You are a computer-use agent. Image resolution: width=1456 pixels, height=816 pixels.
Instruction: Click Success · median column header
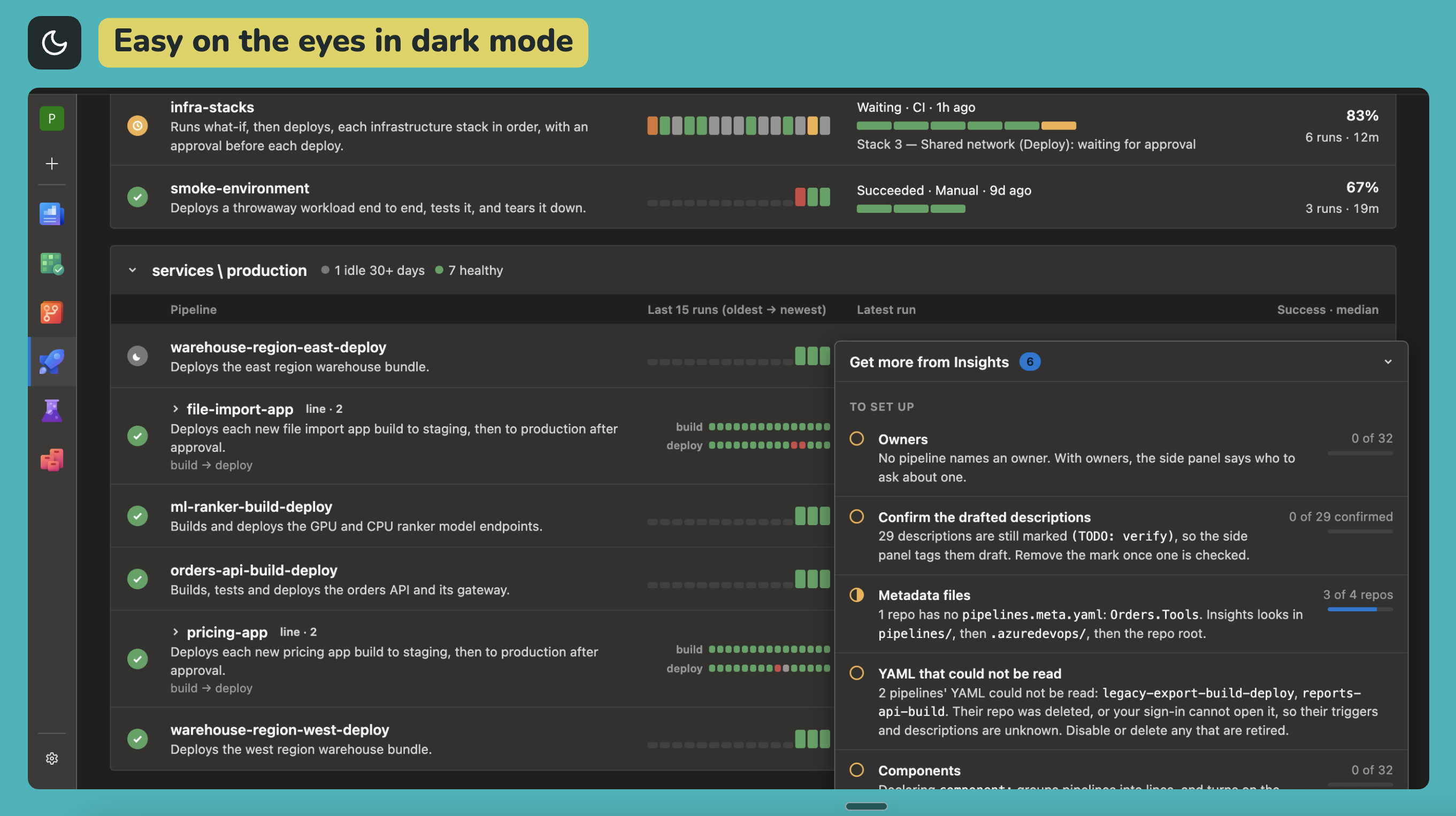[x=1327, y=309]
